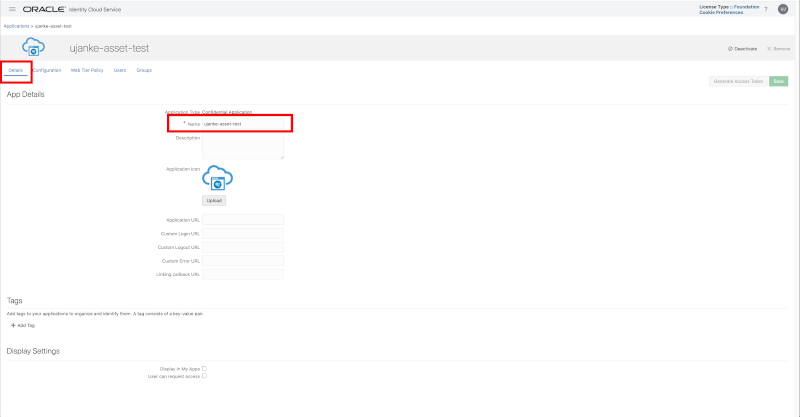Open the hamburger navigation menu
This screenshot has height=417, width=800.
[x=12, y=9]
